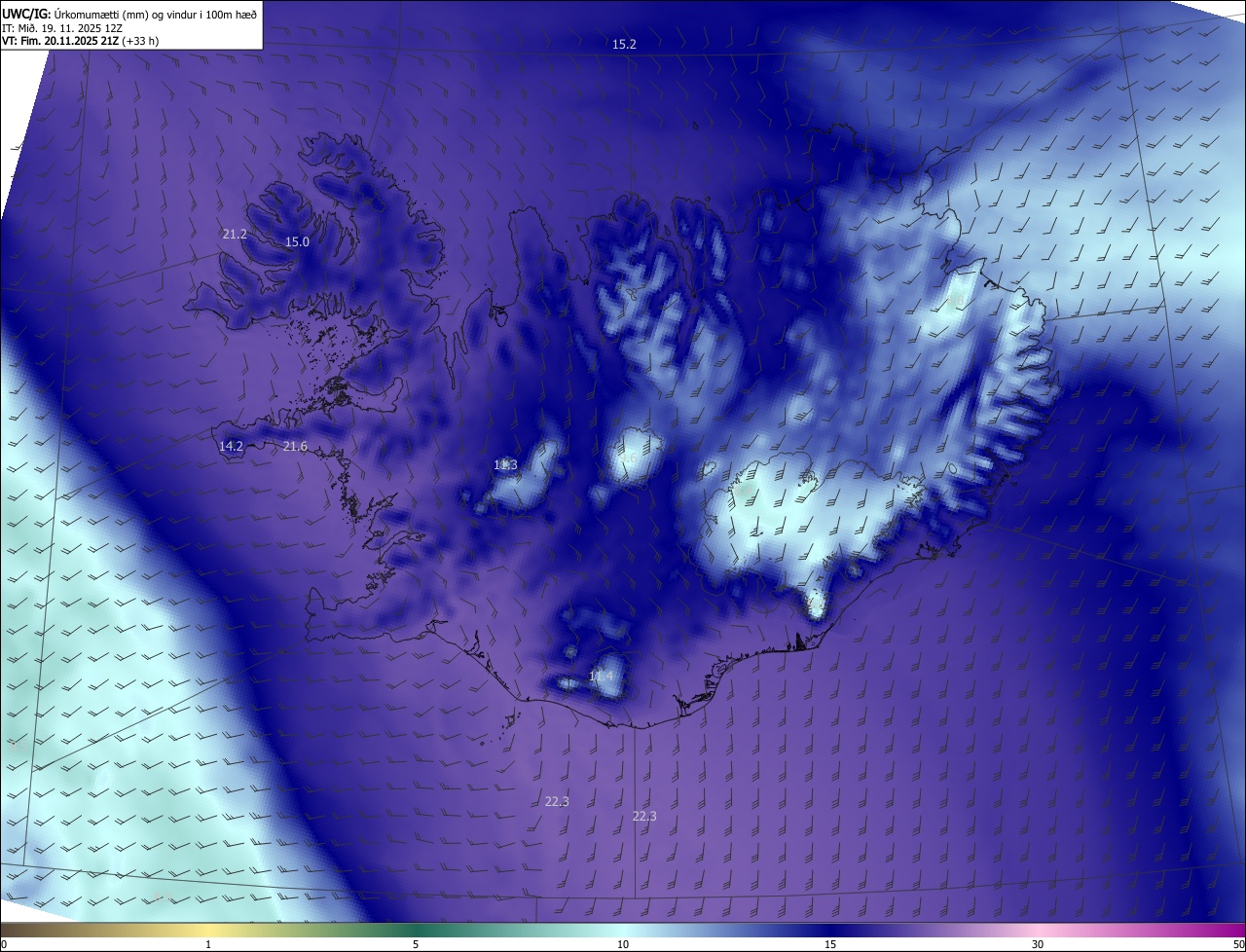Click the 11.3 value label on the map

click(x=505, y=465)
